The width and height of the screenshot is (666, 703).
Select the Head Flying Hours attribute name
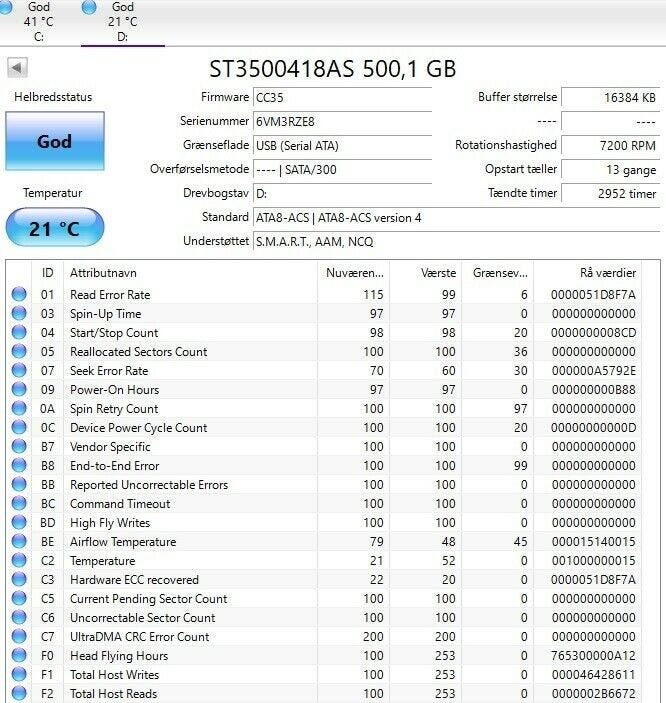click(x=119, y=656)
